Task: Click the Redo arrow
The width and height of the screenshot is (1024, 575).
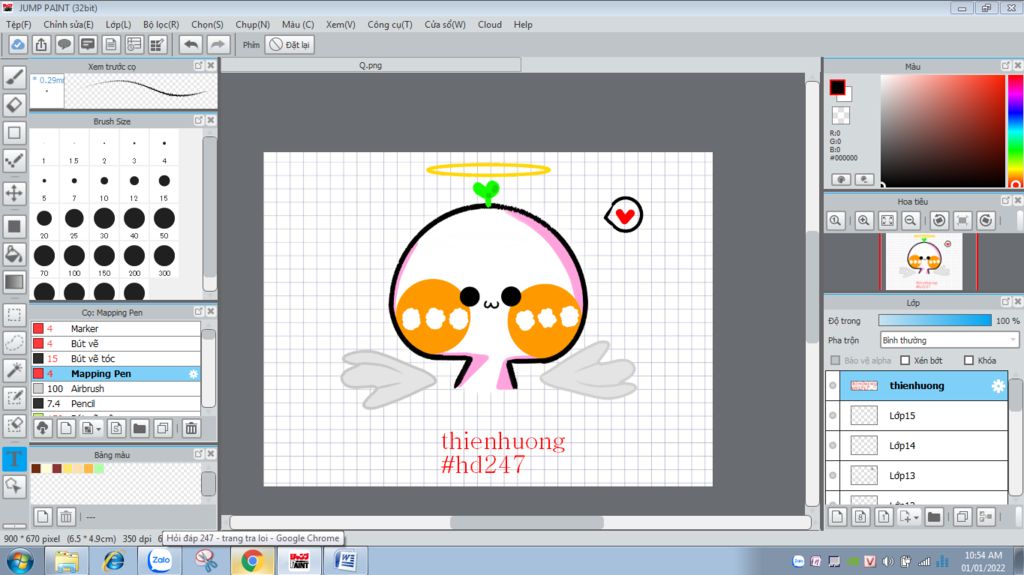Action: pos(218,44)
